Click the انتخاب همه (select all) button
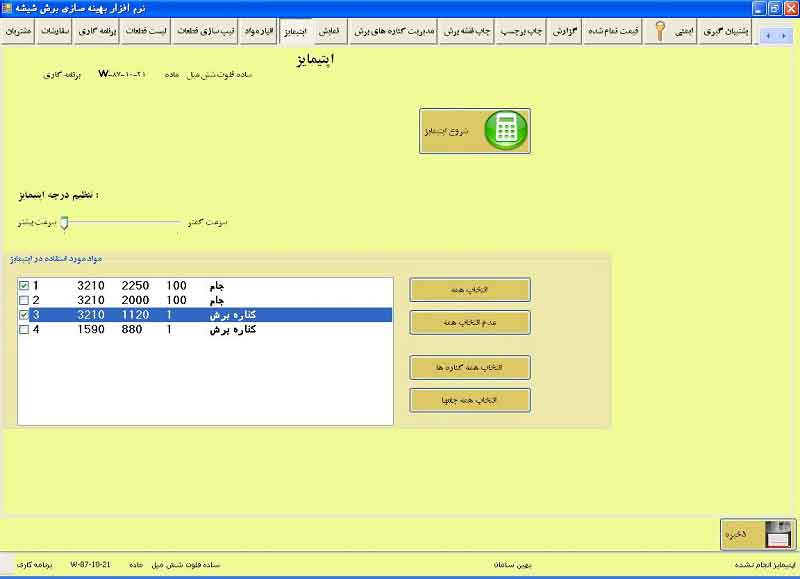Image resolution: width=800 pixels, height=579 pixels. coord(470,290)
